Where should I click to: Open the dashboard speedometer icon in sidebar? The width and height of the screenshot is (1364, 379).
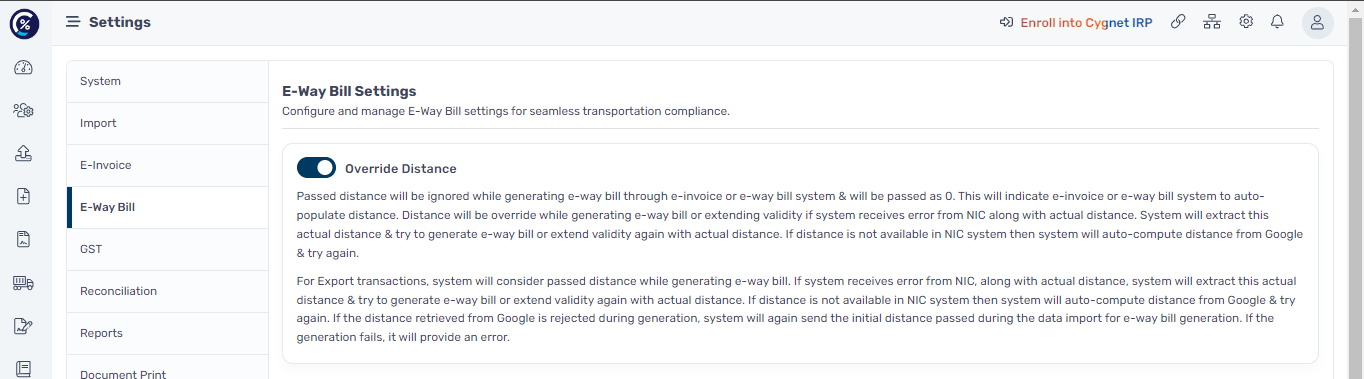pos(24,68)
